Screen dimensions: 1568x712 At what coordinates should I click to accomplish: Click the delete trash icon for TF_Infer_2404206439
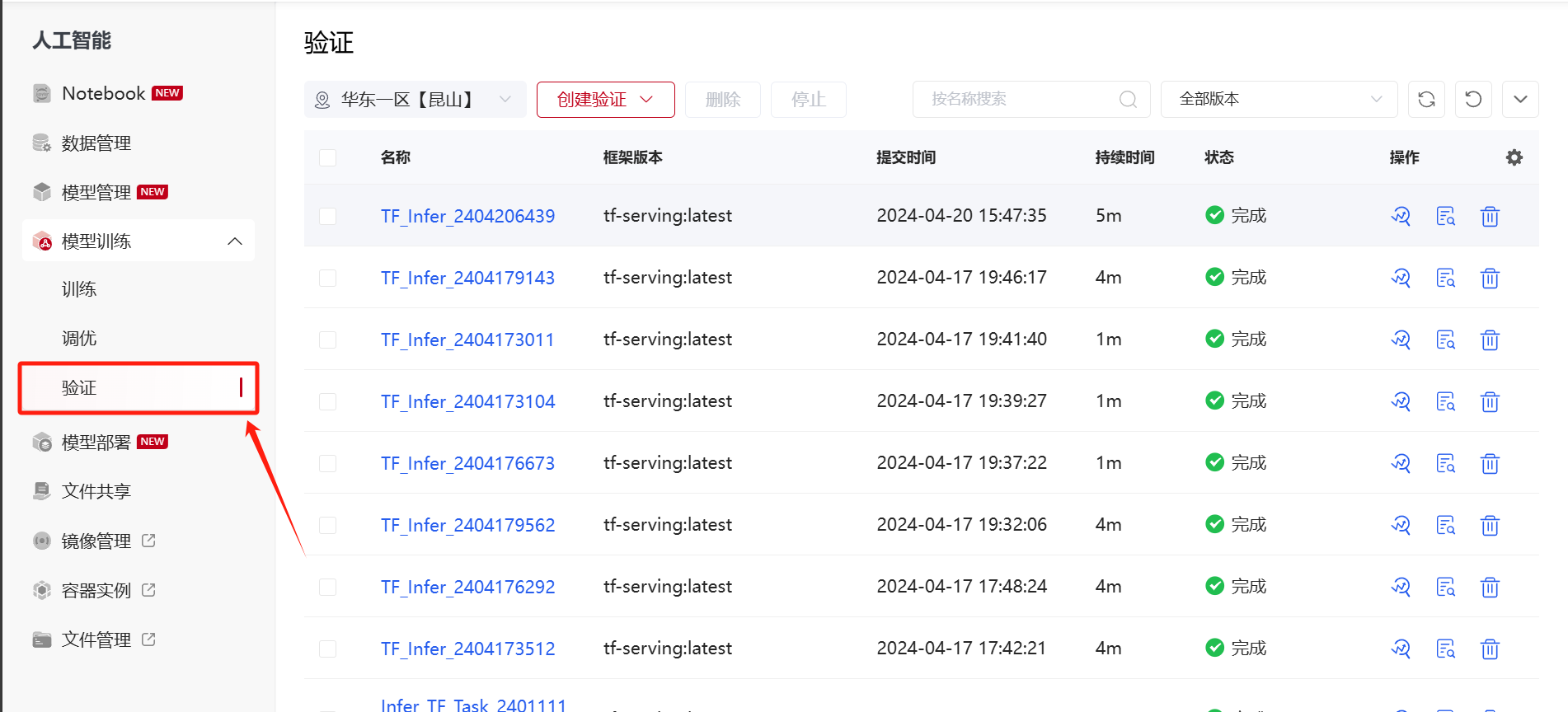(x=1489, y=216)
